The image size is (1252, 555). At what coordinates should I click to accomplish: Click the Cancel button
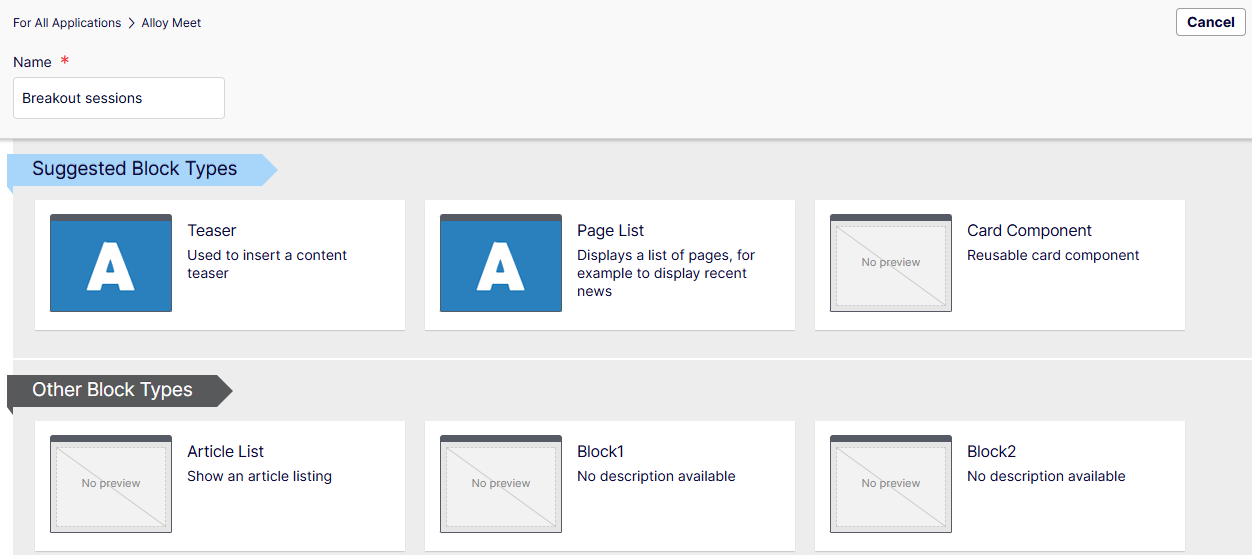click(x=1210, y=22)
